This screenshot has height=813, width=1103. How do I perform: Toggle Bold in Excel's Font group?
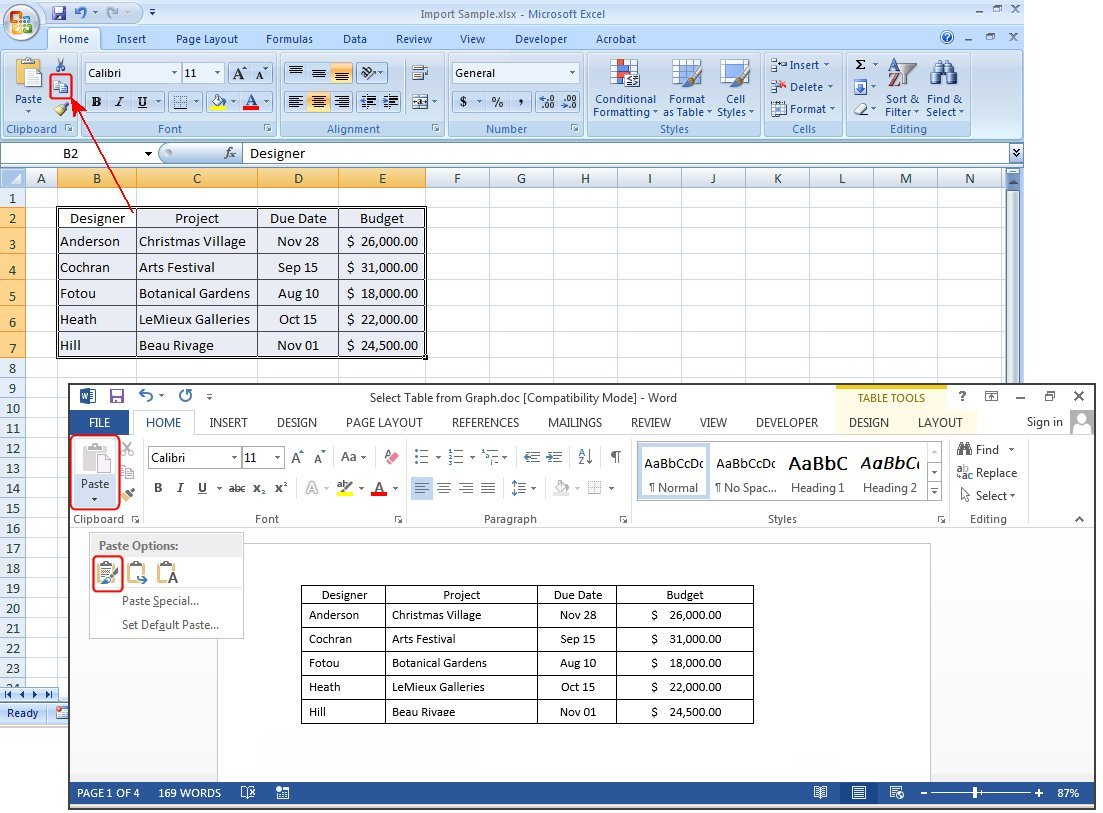click(97, 102)
